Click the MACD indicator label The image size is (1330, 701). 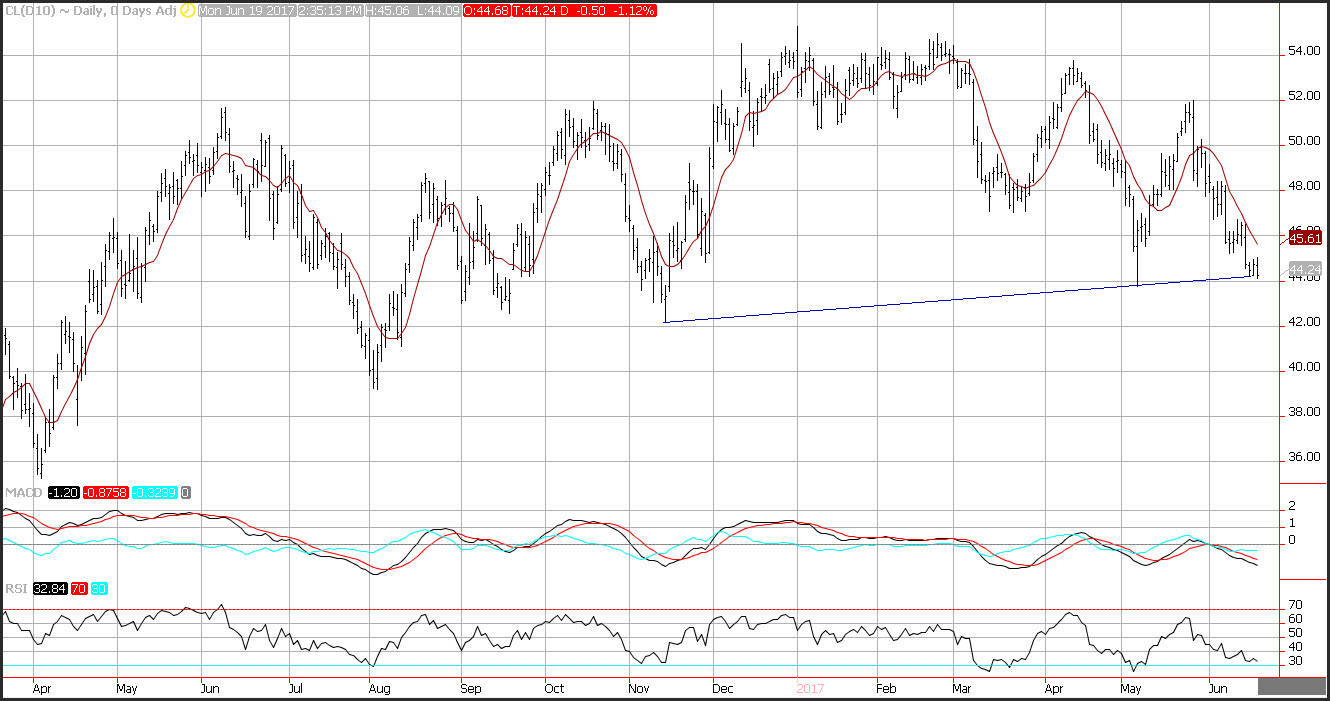coord(23,493)
